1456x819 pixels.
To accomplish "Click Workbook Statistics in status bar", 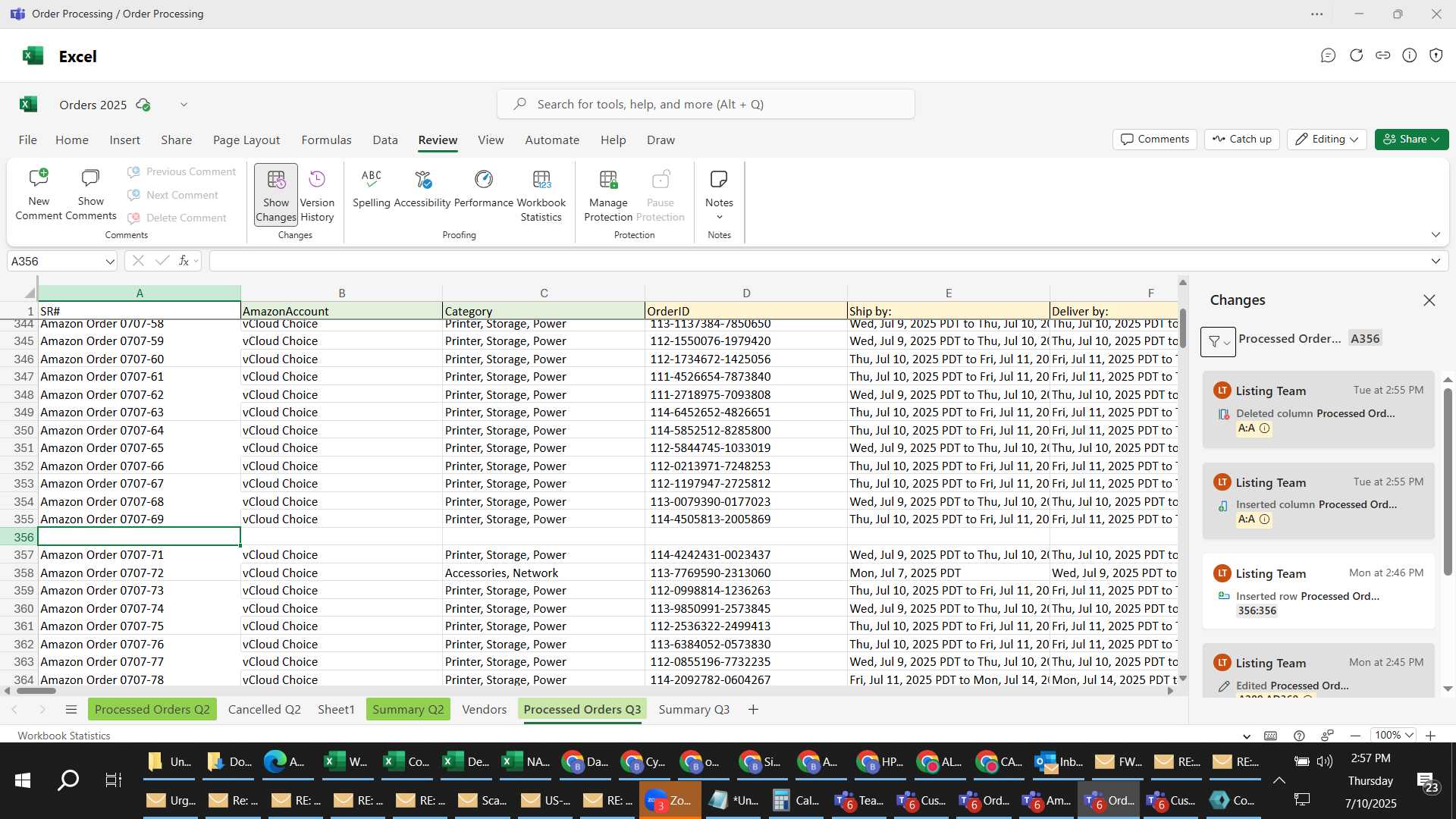I will pyautogui.click(x=64, y=736).
